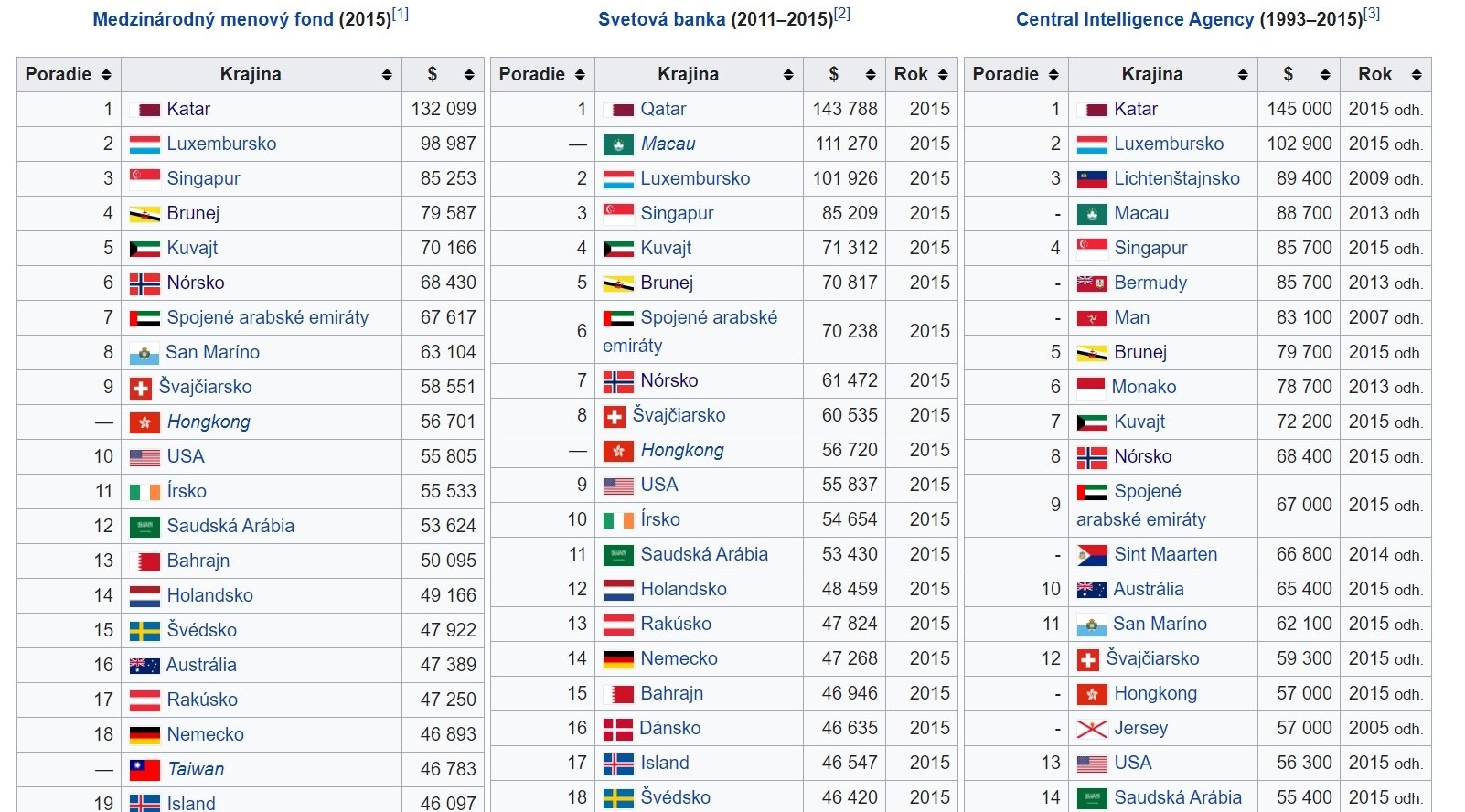Open footnote reference [3]
1465x812 pixels.
pyautogui.click(x=1371, y=14)
